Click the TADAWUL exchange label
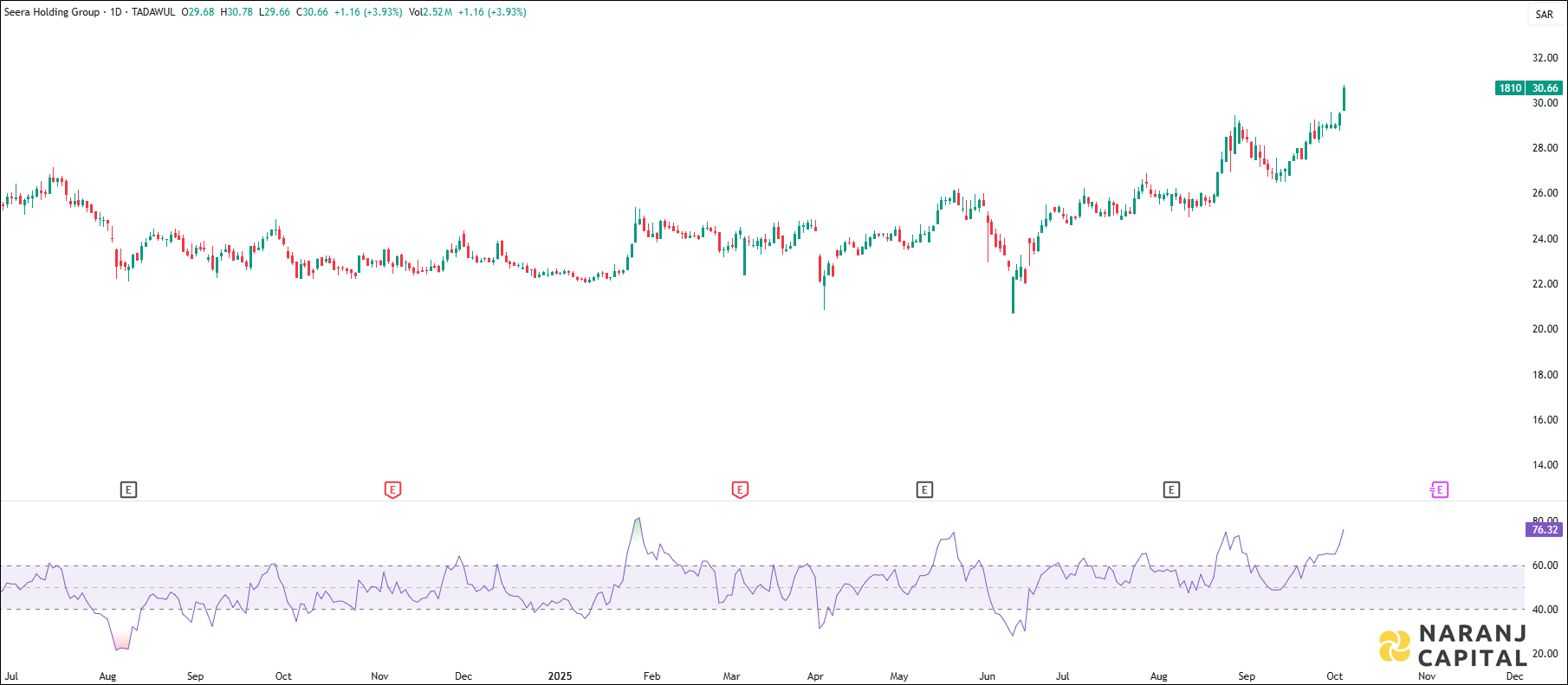The width and height of the screenshot is (1568, 685). pyautogui.click(x=153, y=12)
